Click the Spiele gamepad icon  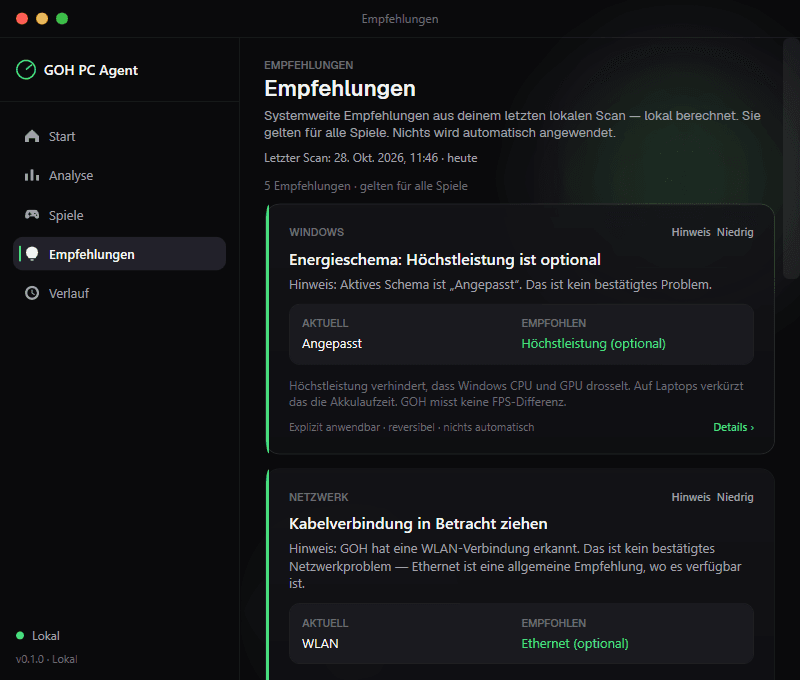pos(32,215)
